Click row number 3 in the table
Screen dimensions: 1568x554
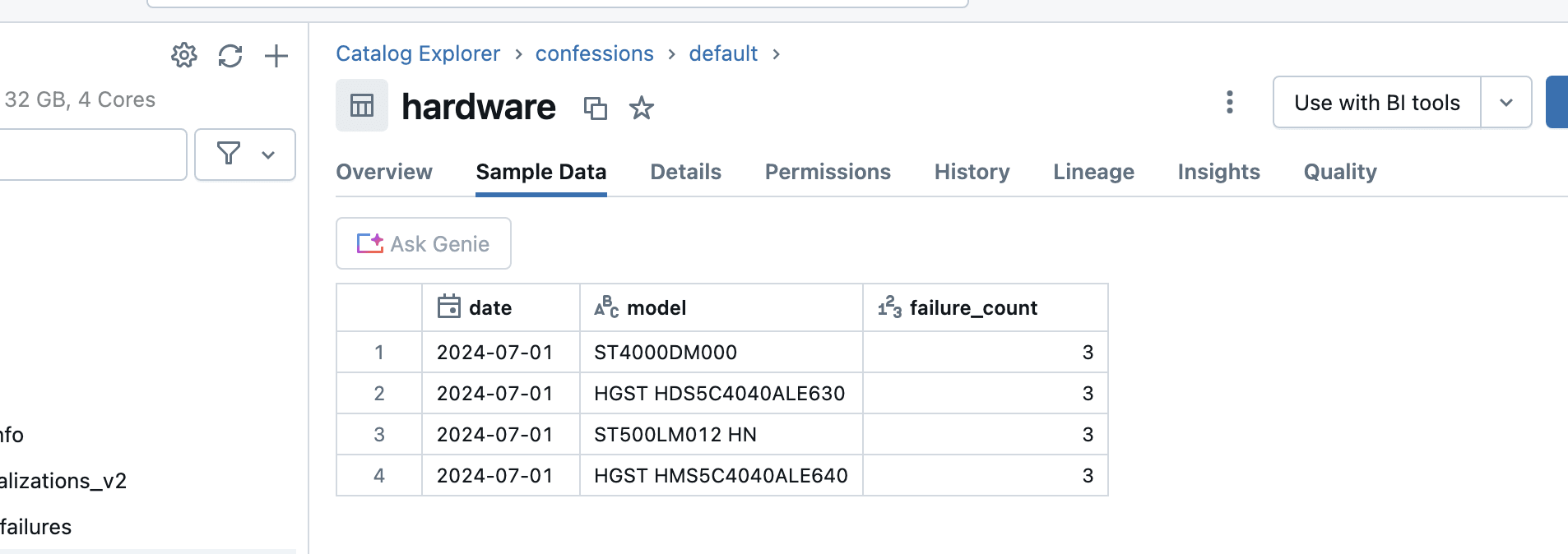[x=379, y=434]
